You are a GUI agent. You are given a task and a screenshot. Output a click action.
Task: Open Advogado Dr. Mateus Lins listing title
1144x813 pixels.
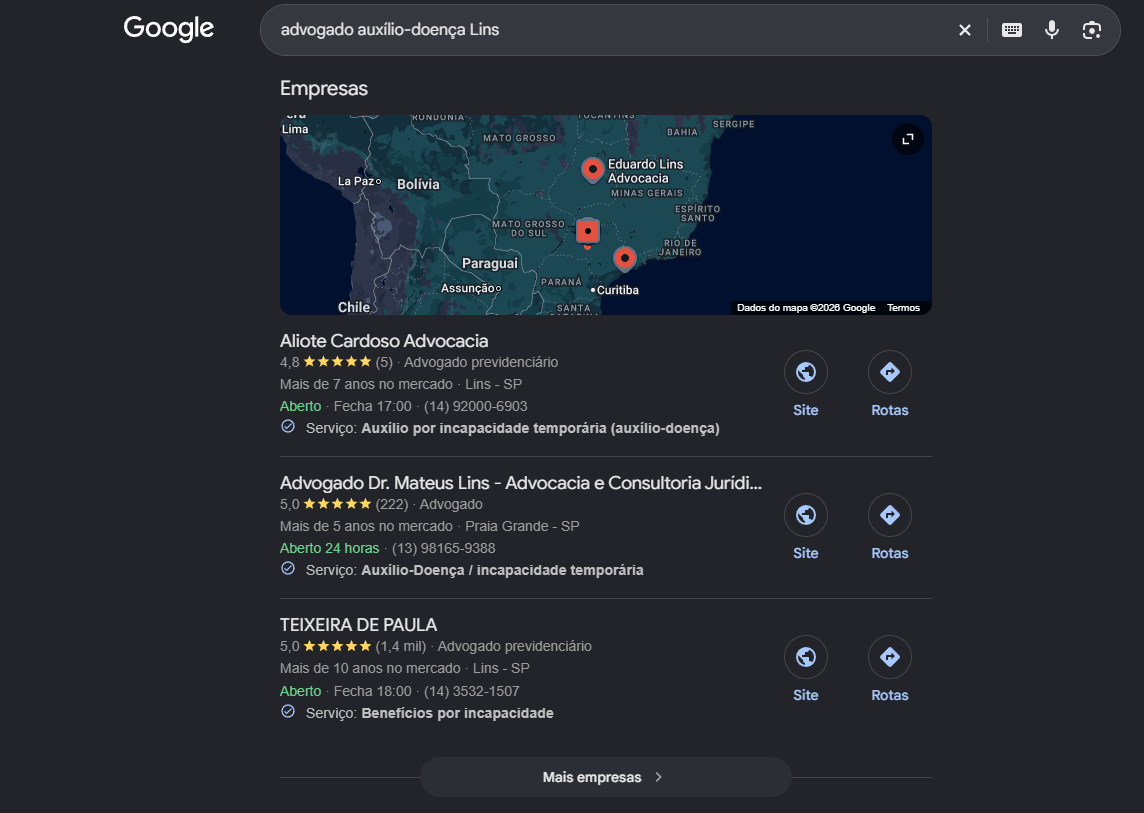pyautogui.click(x=521, y=483)
